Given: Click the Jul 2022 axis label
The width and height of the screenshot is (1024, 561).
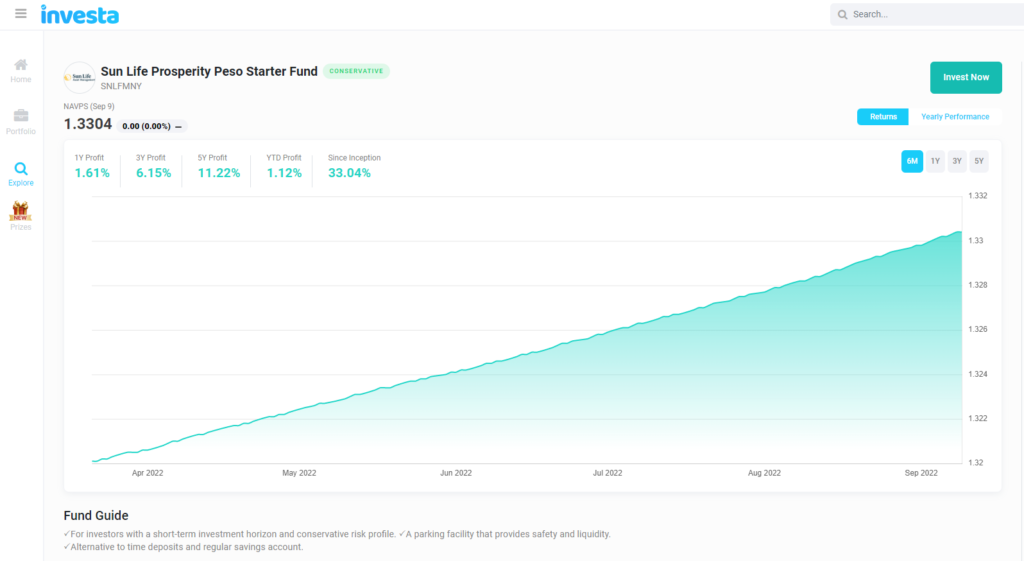Looking at the screenshot, I should [607, 473].
